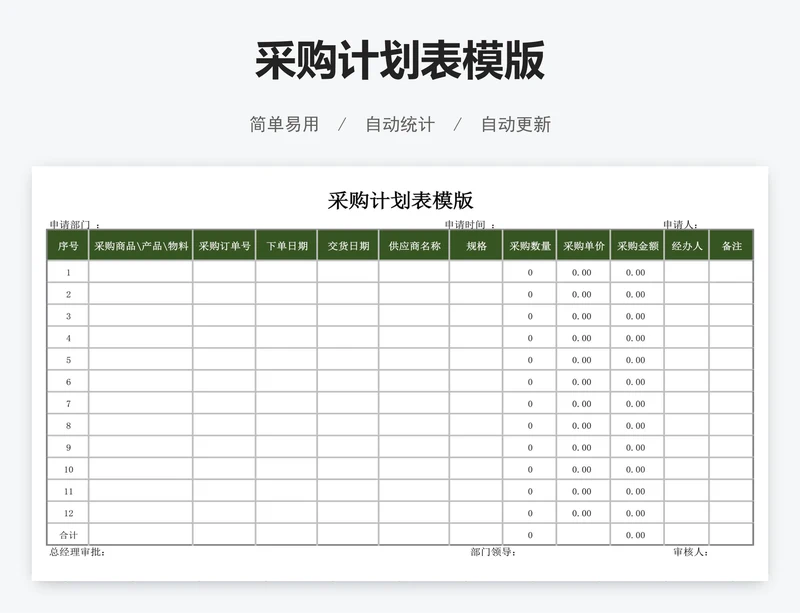
Task: Click empty 规格 cell in row 7
Action: (x=476, y=404)
